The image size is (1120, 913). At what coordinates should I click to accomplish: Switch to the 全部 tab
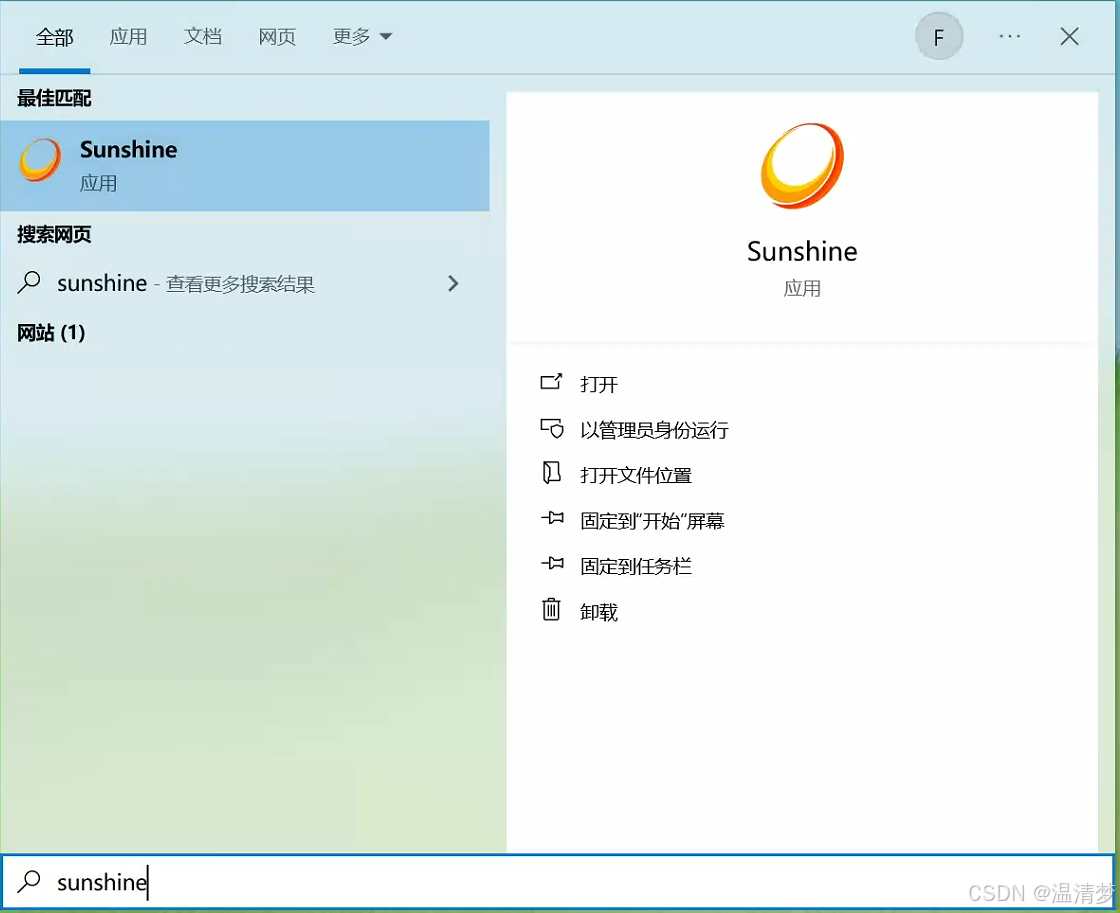click(54, 37)
